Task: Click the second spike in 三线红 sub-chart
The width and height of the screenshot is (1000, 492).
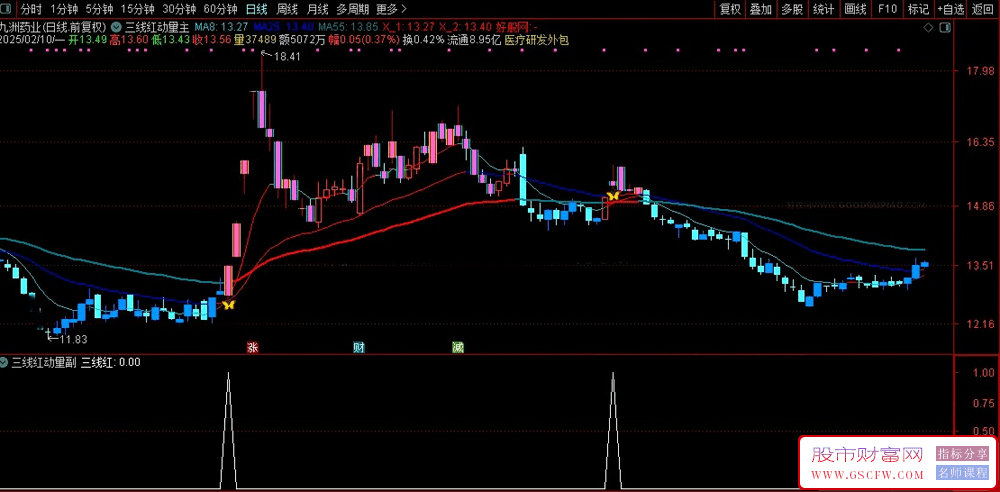Action: (613, 431)
